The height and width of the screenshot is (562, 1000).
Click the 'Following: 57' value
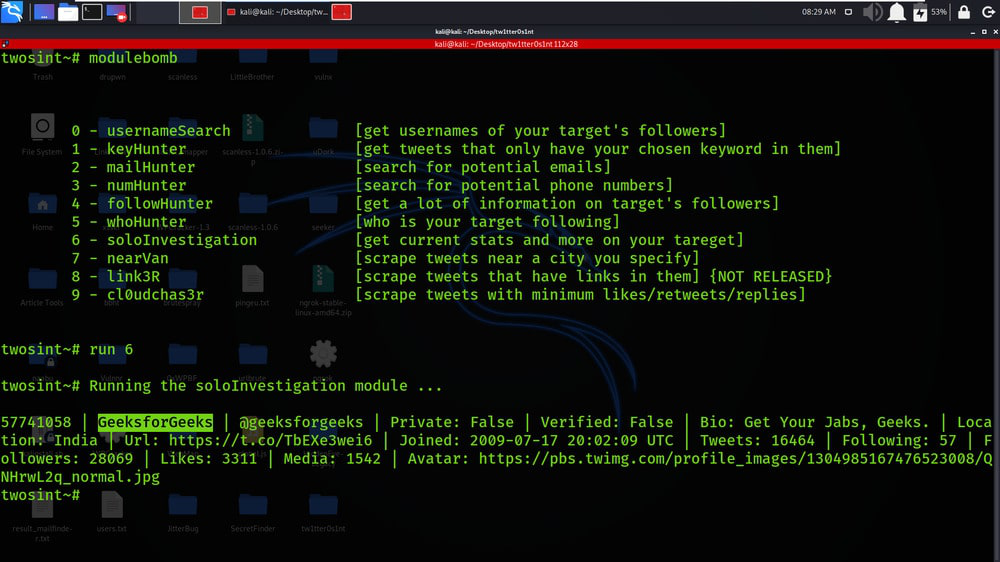point(899,441)
